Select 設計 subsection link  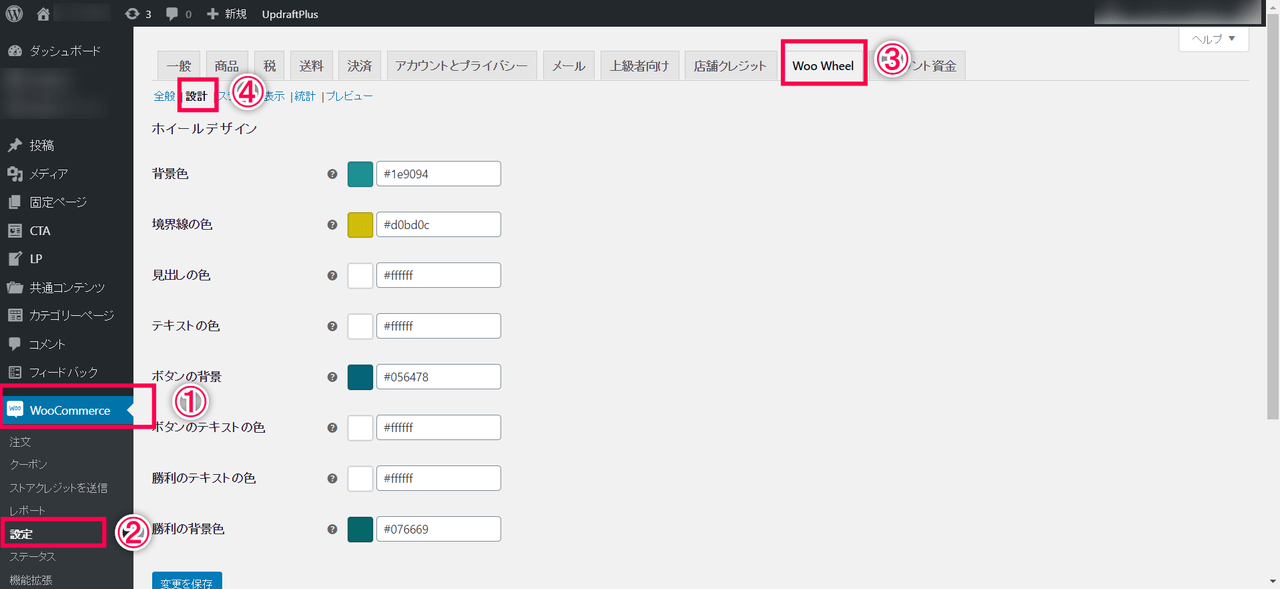pos(197,96)
